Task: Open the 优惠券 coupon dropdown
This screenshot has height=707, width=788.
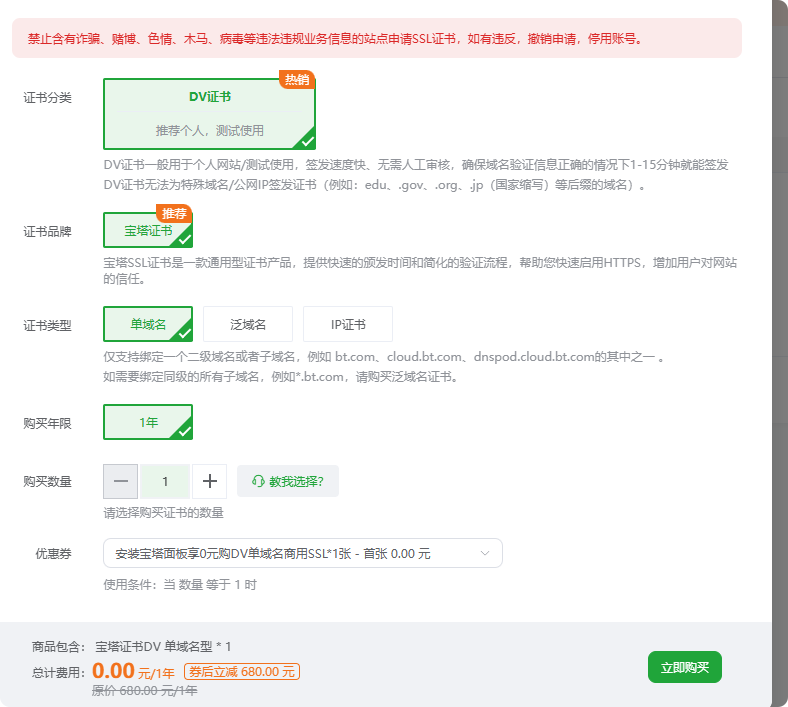Action: 303,553
